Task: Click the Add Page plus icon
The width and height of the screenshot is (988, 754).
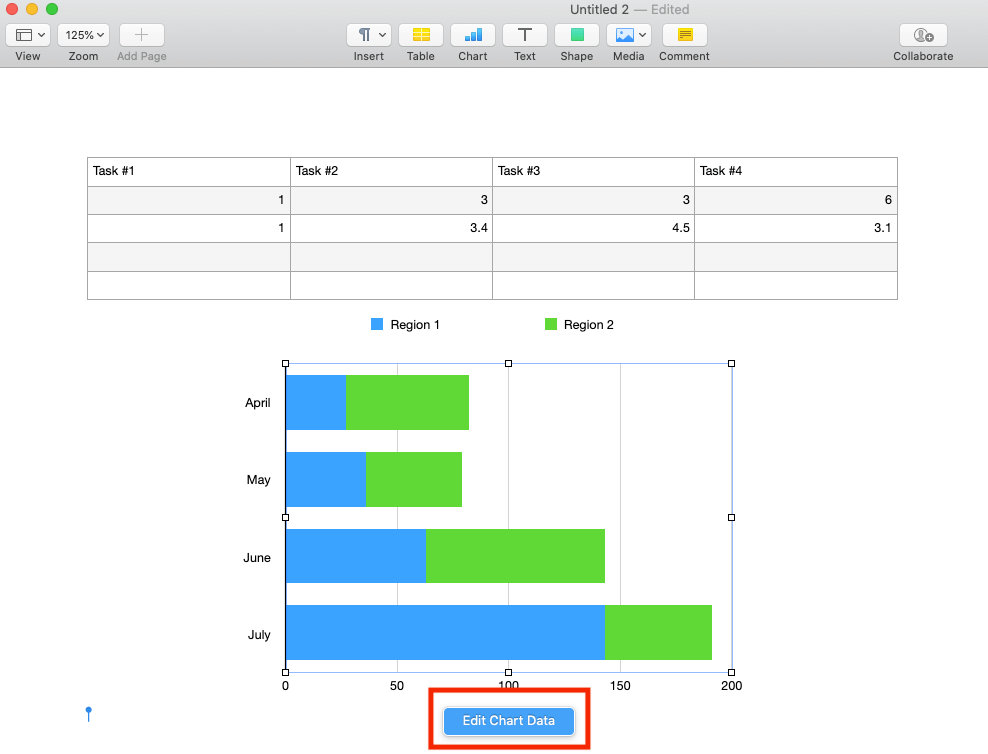Action: 142,35
